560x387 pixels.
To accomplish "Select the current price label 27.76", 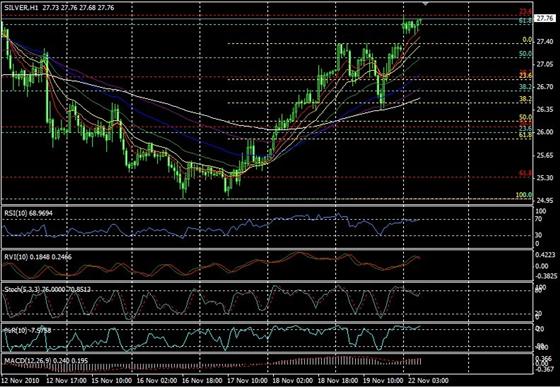I will [x=546, y=19].
